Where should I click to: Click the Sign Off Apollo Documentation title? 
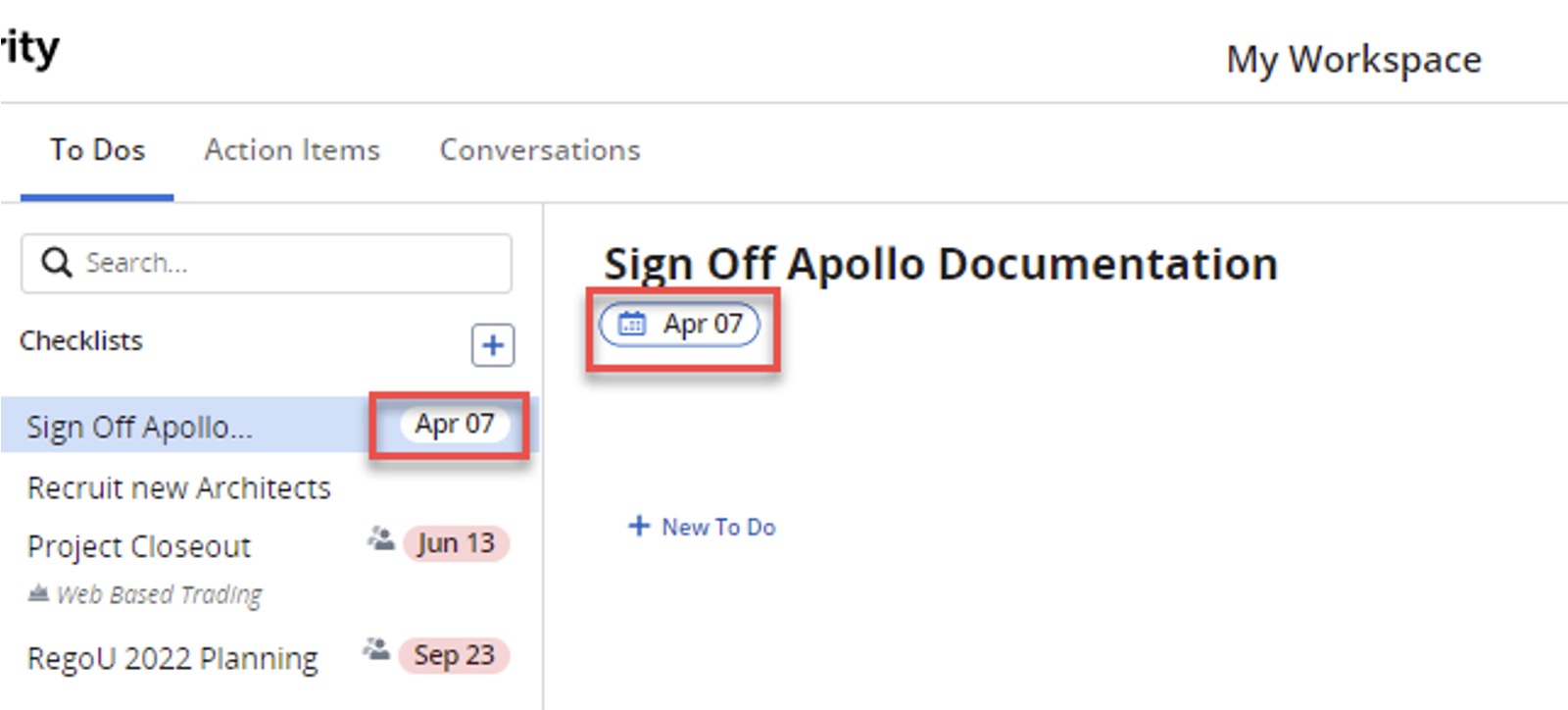tap(941, 264)
